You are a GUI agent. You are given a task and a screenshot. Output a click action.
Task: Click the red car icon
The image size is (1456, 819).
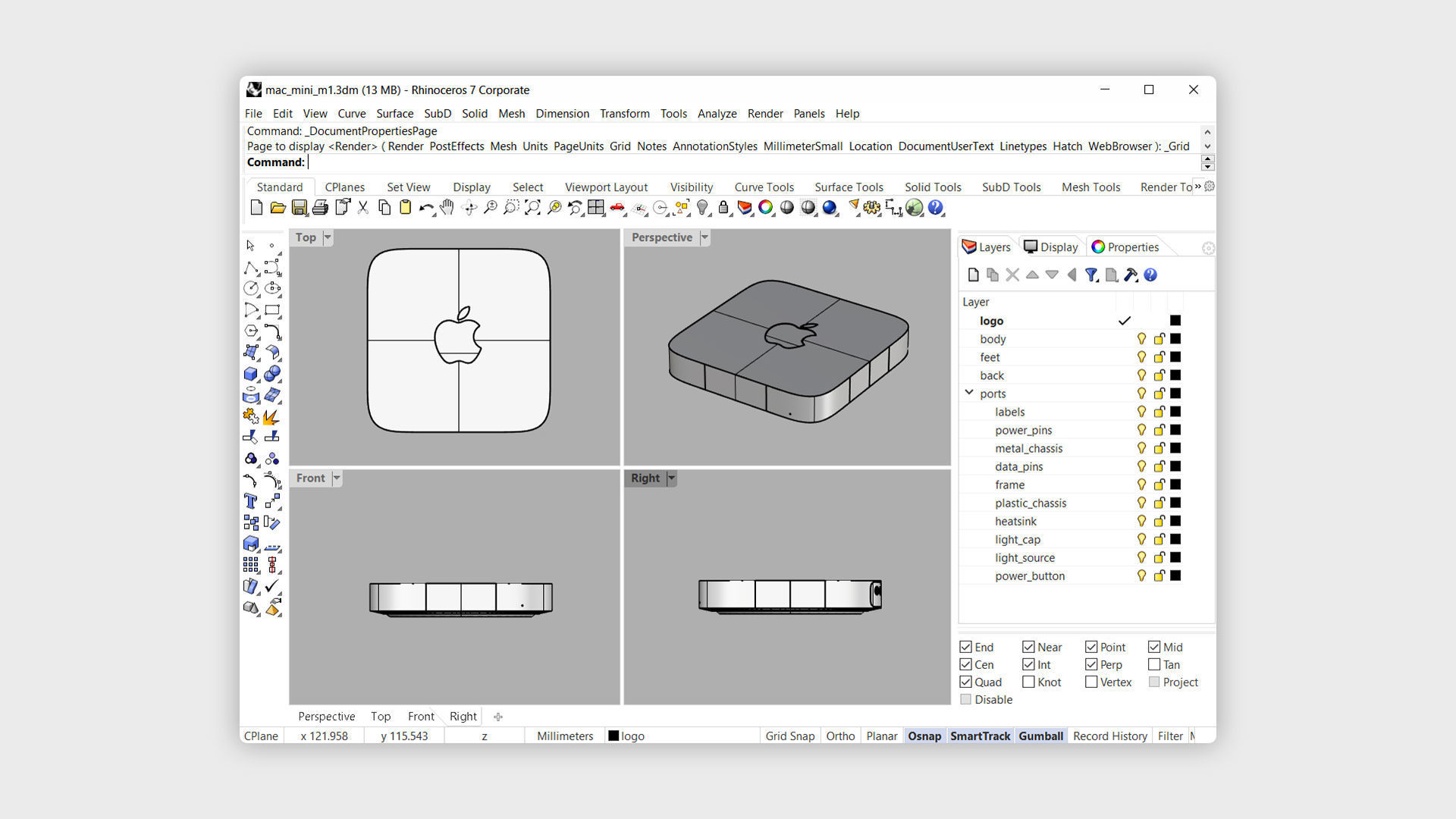click(617, 208)
